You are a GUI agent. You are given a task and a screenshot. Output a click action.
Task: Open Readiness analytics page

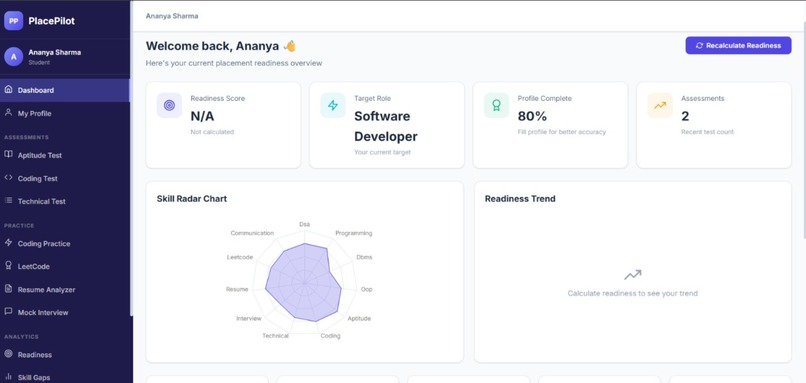pyautogui.click(x=65, y=355)
